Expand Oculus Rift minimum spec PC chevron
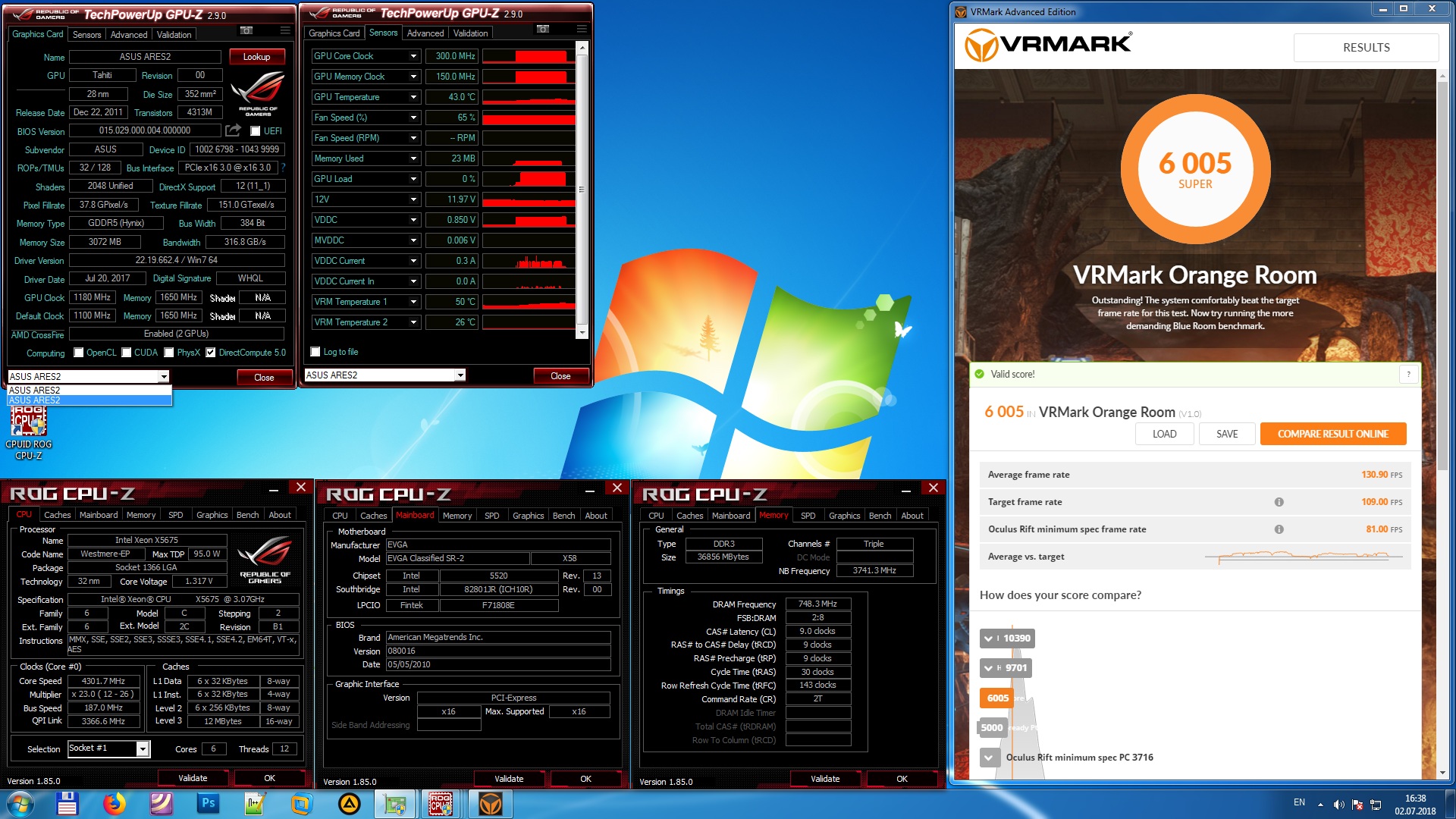 (988, 757)
